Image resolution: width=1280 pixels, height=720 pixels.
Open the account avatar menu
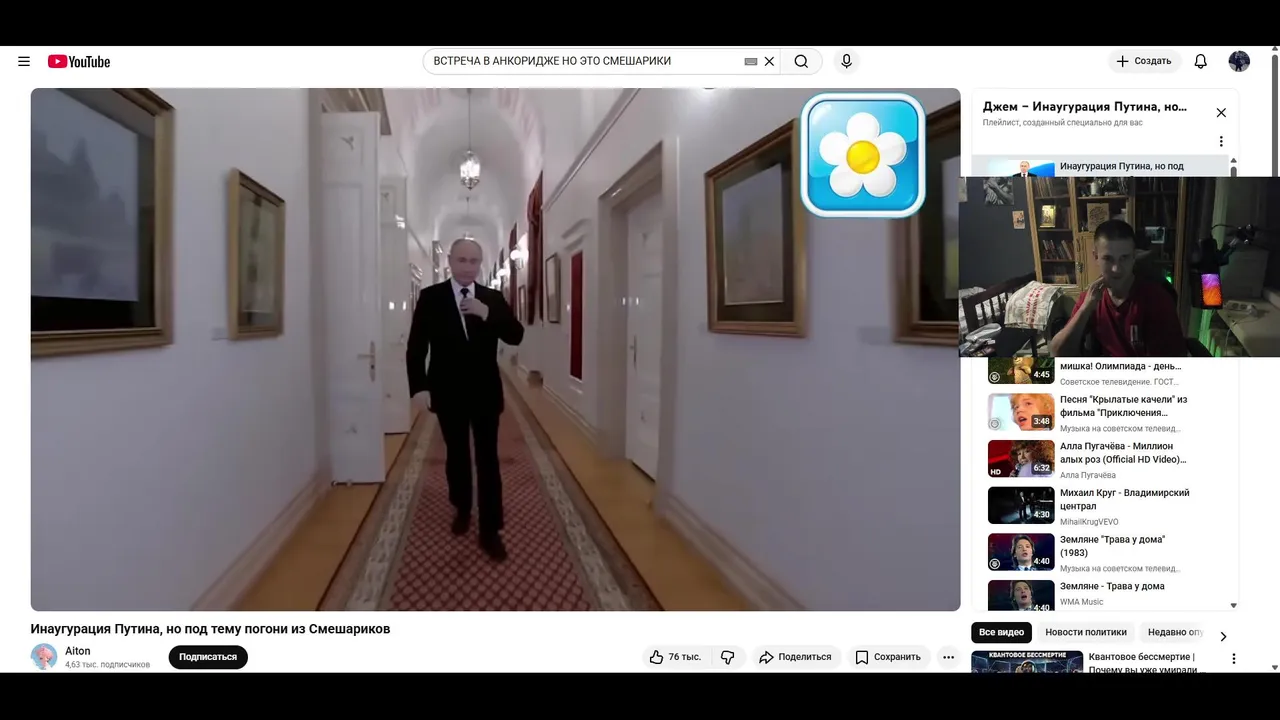(1239, 61)
